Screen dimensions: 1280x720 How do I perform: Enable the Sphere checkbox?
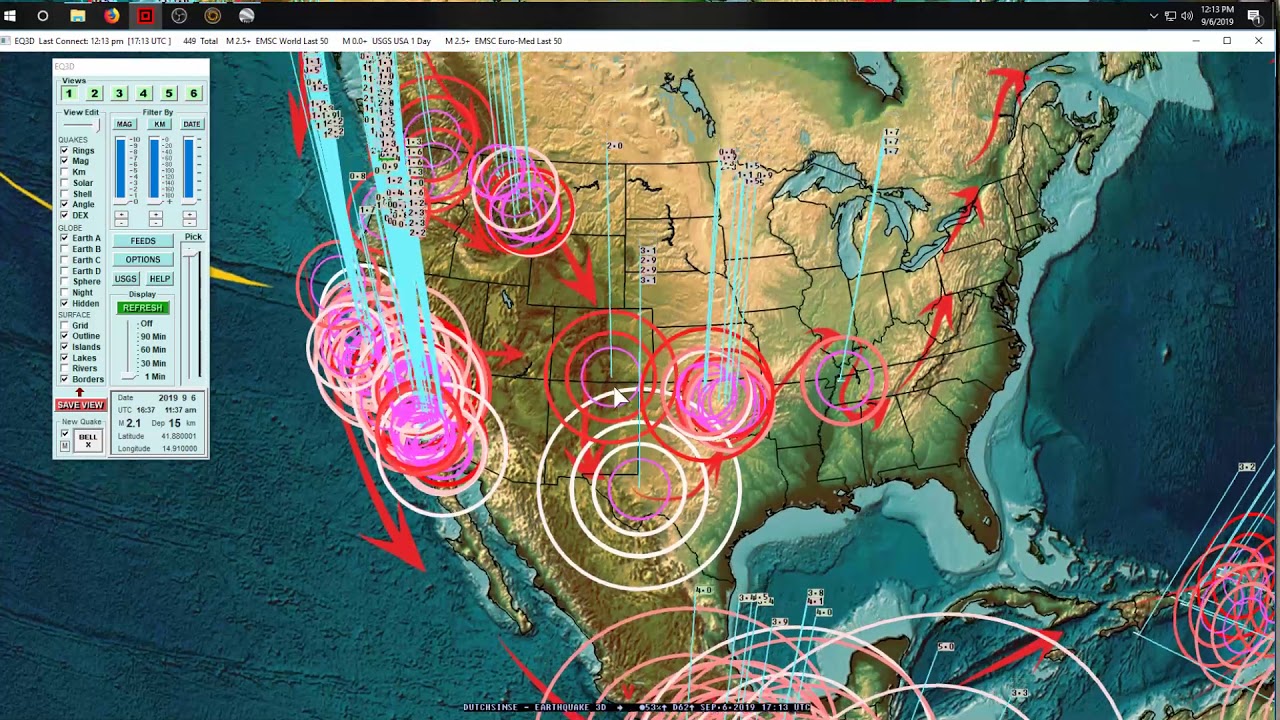64,282
